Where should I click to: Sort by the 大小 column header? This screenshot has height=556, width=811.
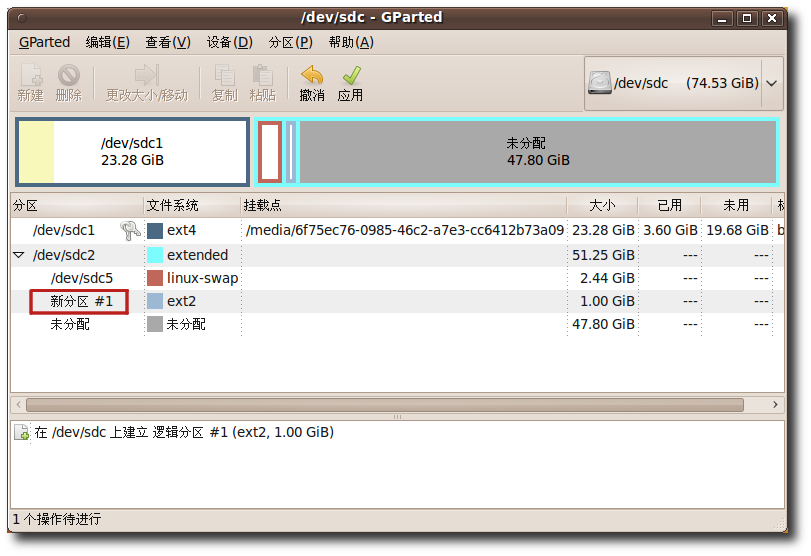coord(603,205)
